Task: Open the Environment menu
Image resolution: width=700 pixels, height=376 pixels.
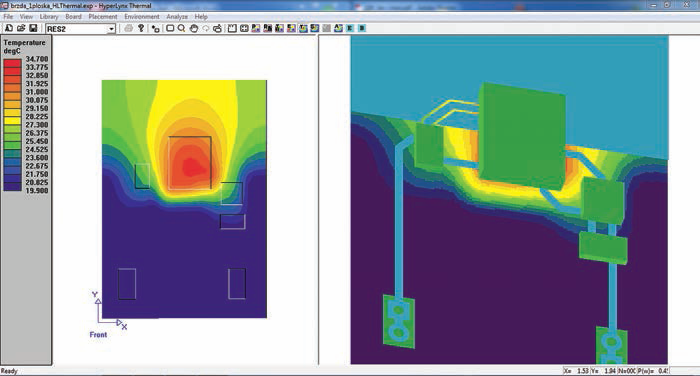Action: (142, 17)
